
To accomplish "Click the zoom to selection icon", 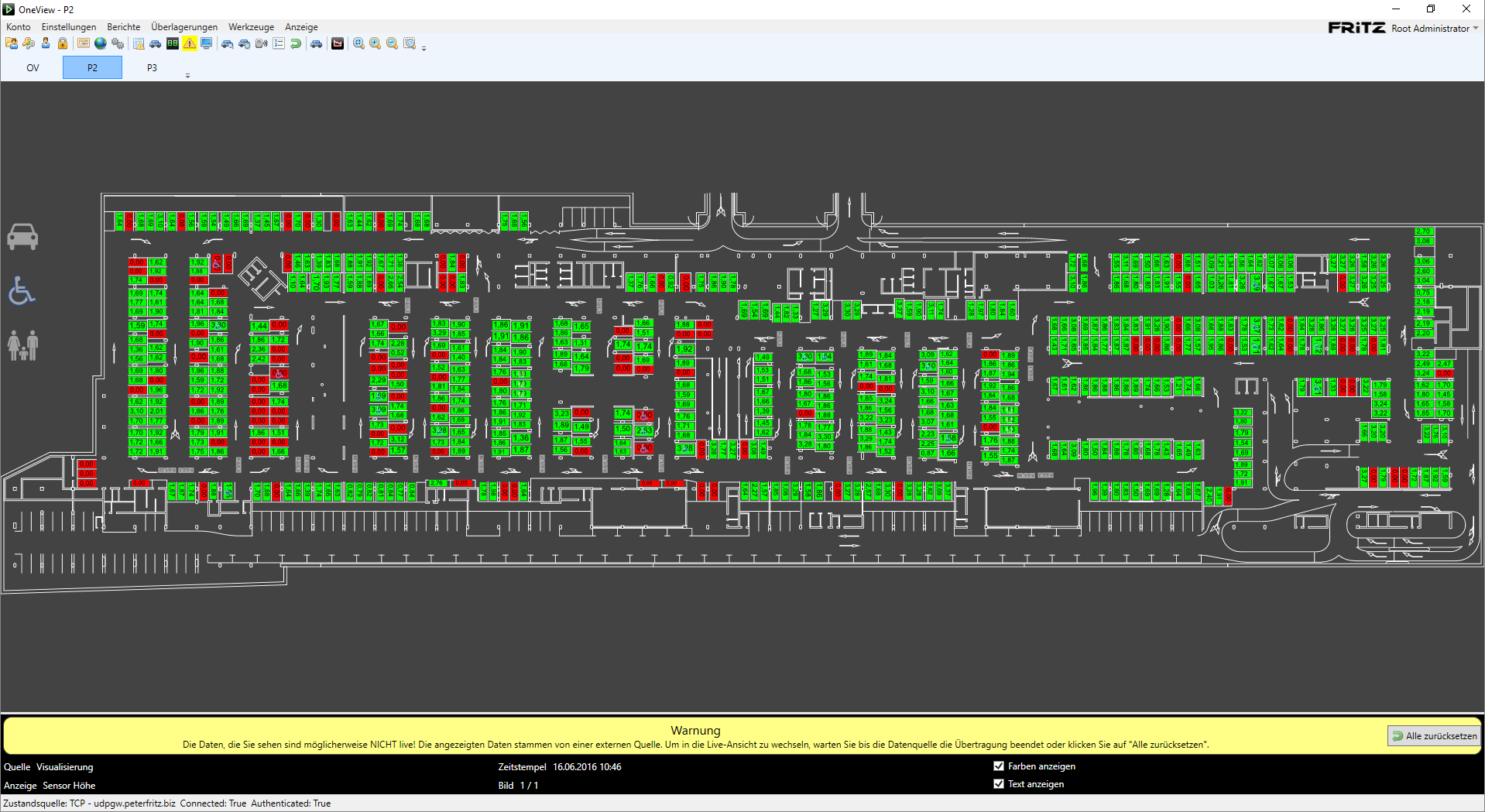I will point(410,43).
